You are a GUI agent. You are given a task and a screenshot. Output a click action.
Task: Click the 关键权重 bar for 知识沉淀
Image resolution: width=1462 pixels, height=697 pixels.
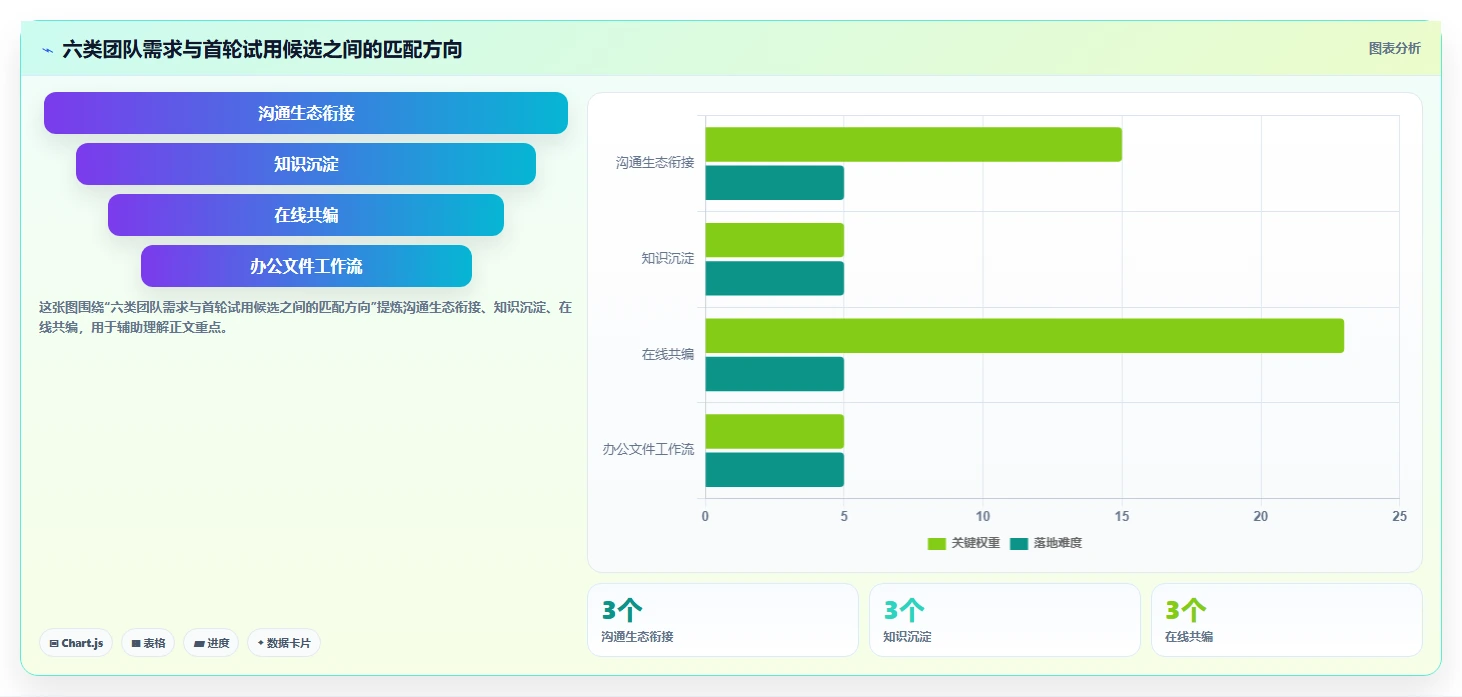click(x=774, y=240)
